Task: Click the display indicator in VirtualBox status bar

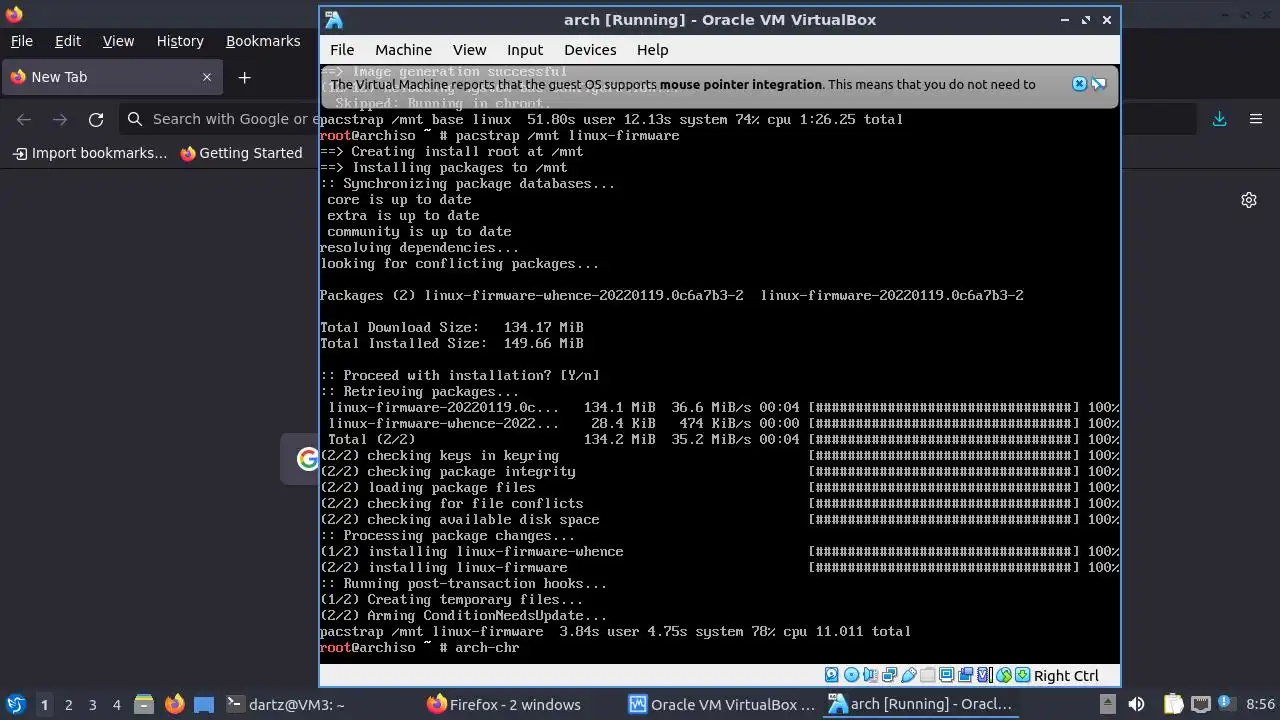Action: (x=946, y=675)
